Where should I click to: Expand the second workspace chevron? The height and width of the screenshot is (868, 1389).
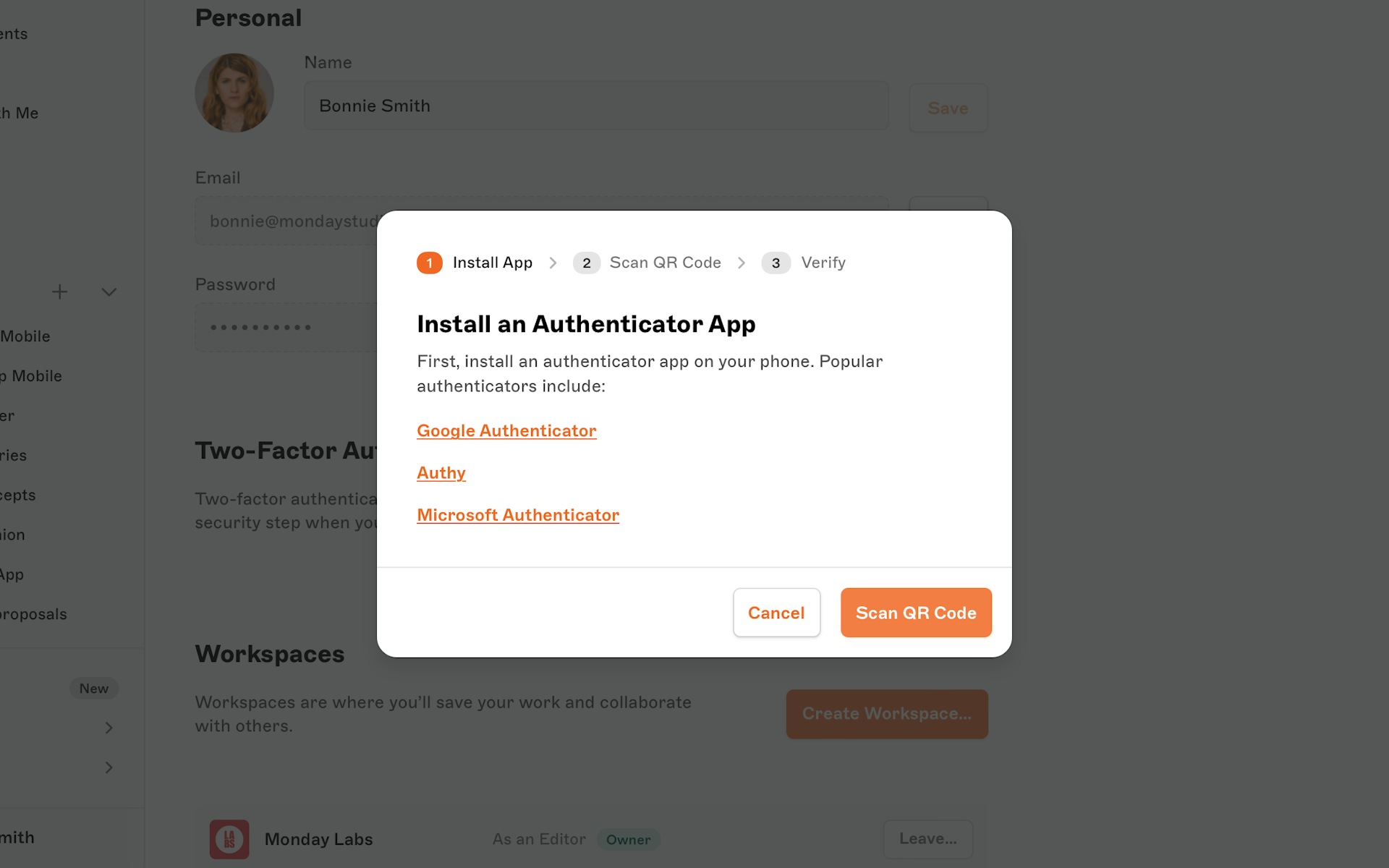click(108, 768)
